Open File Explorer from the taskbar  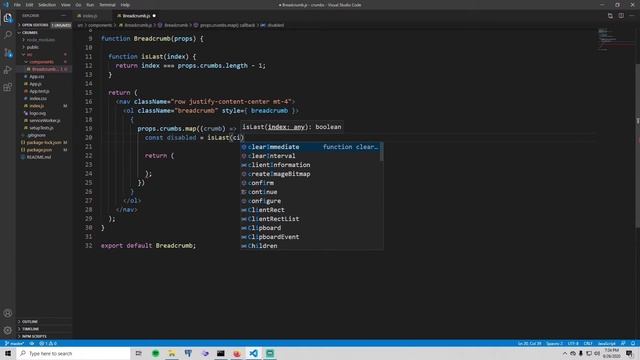coord(172,353)
